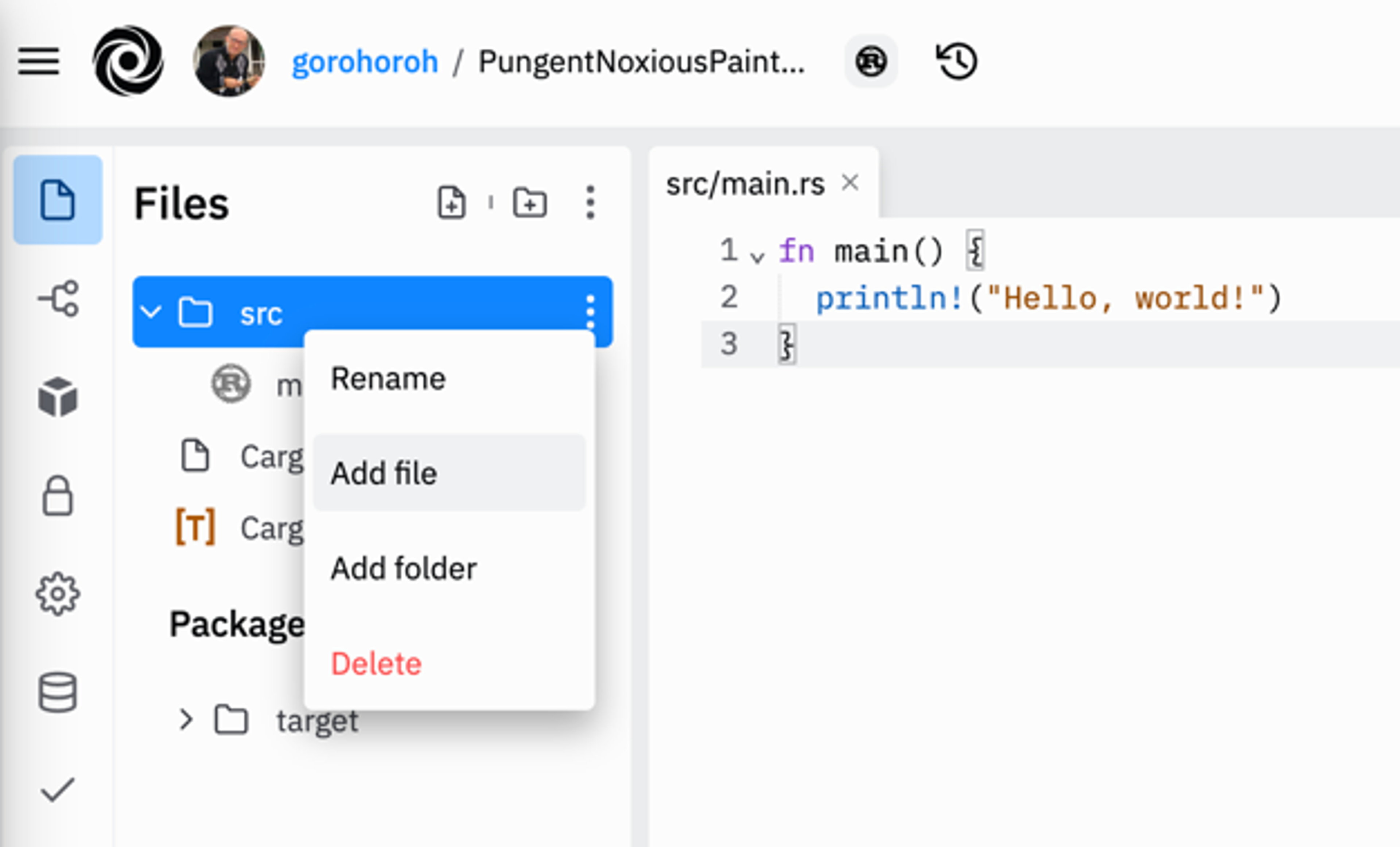Open the Database sidebar icon

[x=57, y=692]
